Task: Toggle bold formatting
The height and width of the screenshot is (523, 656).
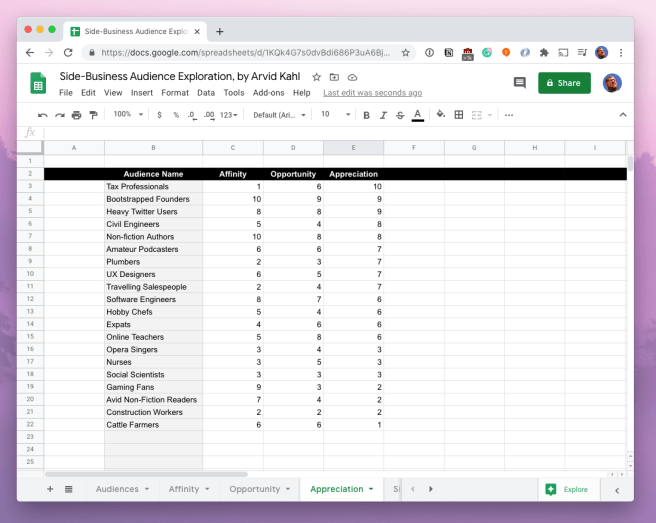Action: coord(366,115)
